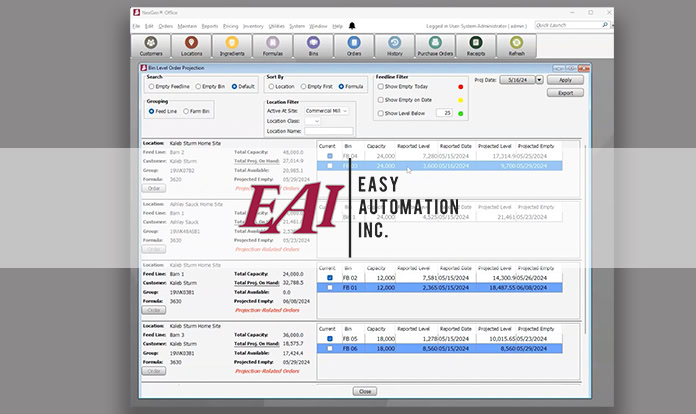The image size is (696, 414).
Task: Open the Reports menu
Action: [x=210, y=26]
